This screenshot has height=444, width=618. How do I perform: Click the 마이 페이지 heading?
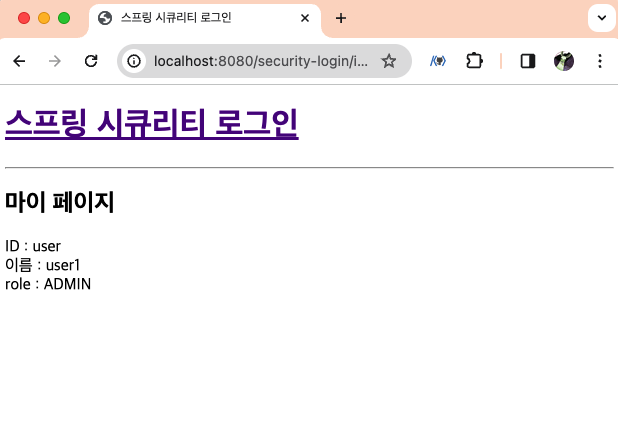(x=60, y=202)
